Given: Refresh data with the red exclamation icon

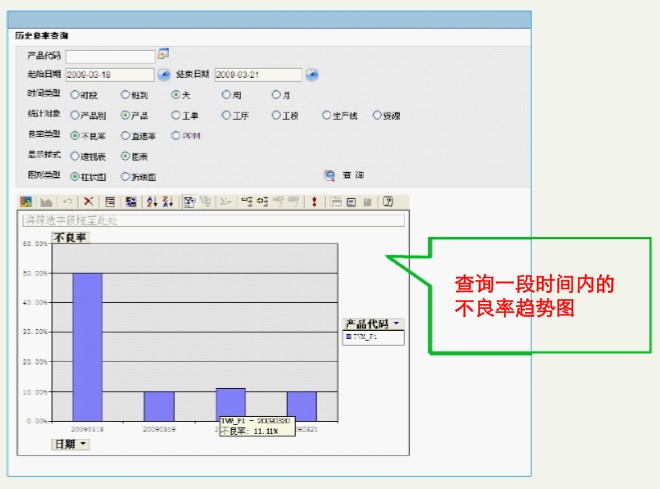Looking at the screenshot, I should tap(314, 202).
